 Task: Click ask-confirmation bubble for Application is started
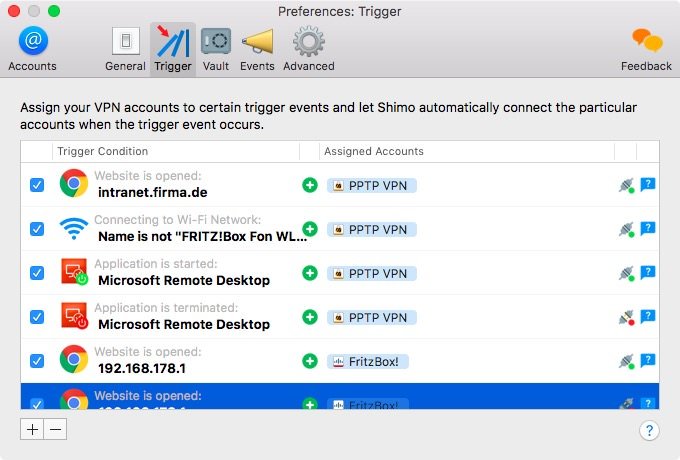pos(648,273)
